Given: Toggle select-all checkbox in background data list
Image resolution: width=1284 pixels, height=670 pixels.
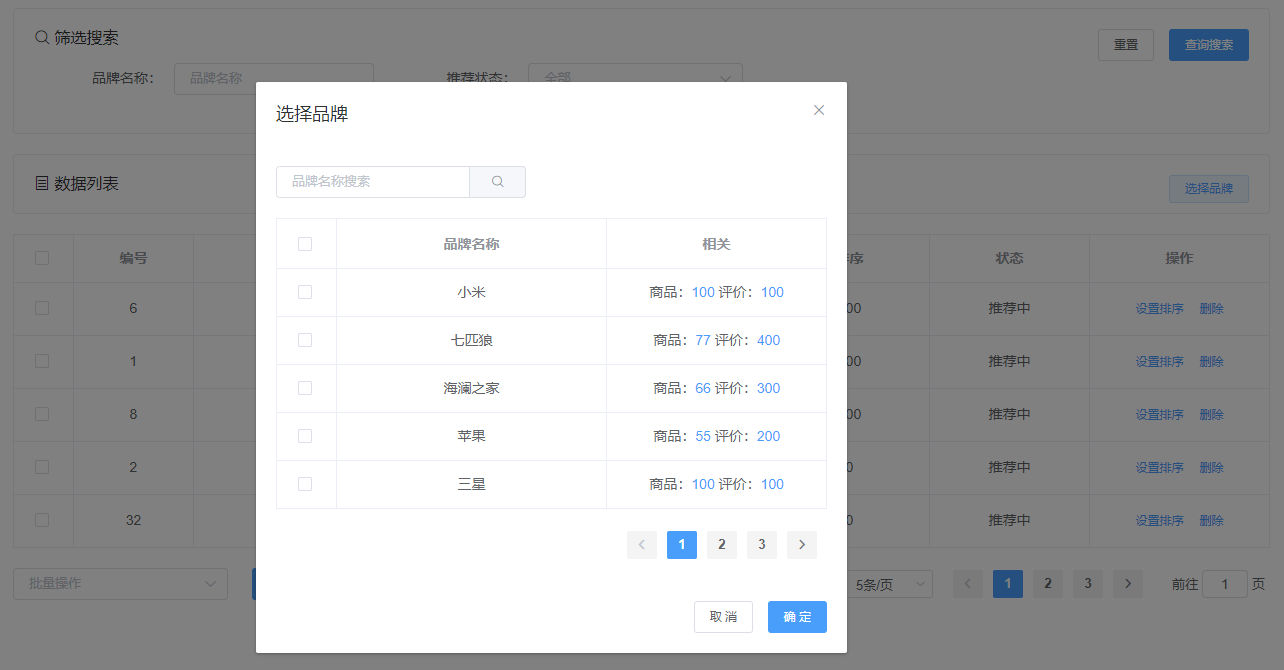Looking at the screenshot, I should 42,258.
